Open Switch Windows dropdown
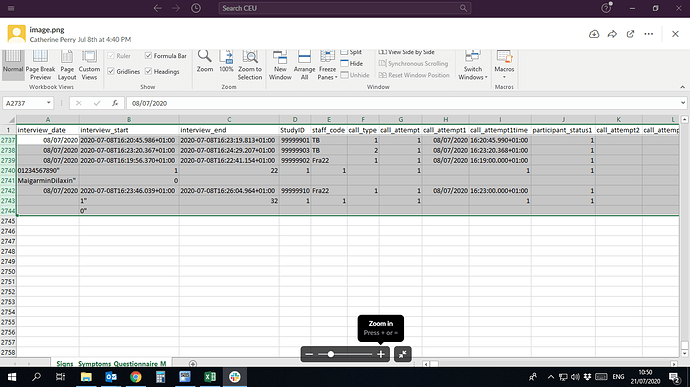690x387 pixels. (x=473, y=65)
